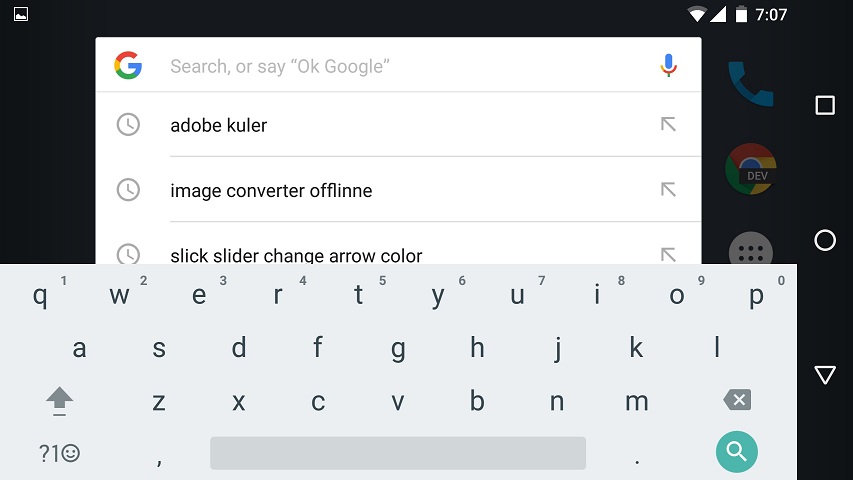Image resolution: width=853 pixels, height=480 pixels.
Task: Open recent apps square button
Action: point(825,105)
